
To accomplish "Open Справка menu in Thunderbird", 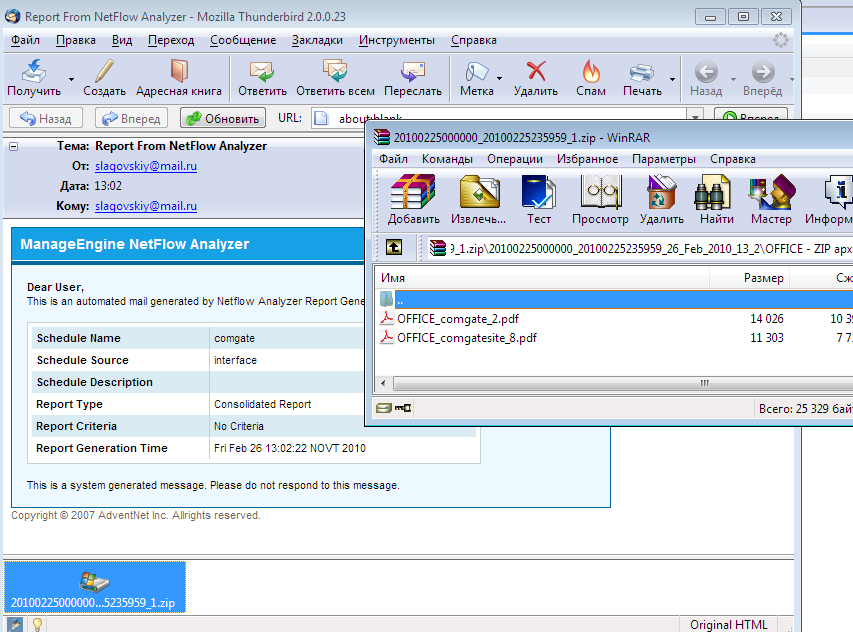I will pyautogui.click(x=473, y=40).
